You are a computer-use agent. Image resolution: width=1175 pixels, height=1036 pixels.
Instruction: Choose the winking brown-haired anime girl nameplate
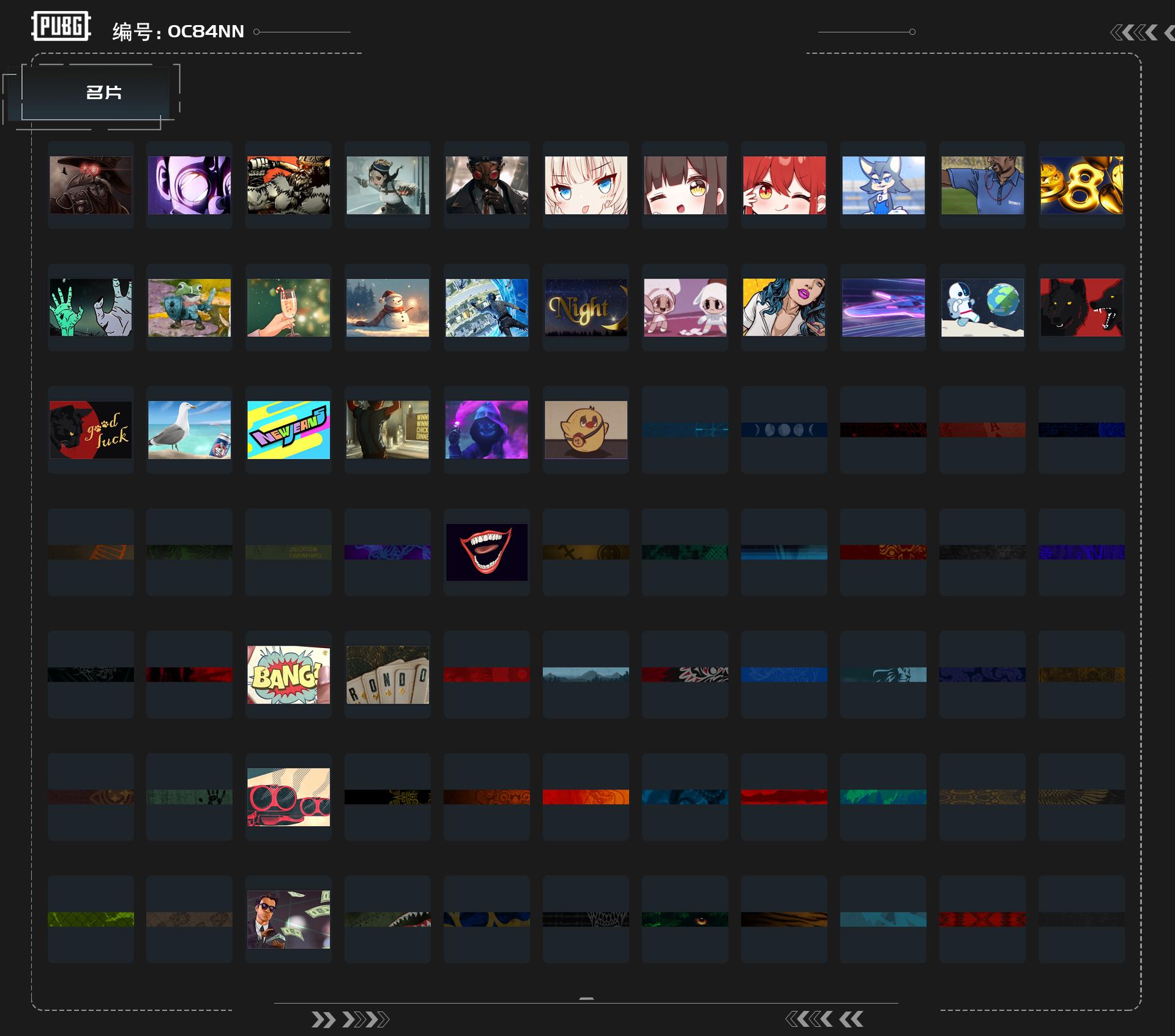(x=685, y=185)
